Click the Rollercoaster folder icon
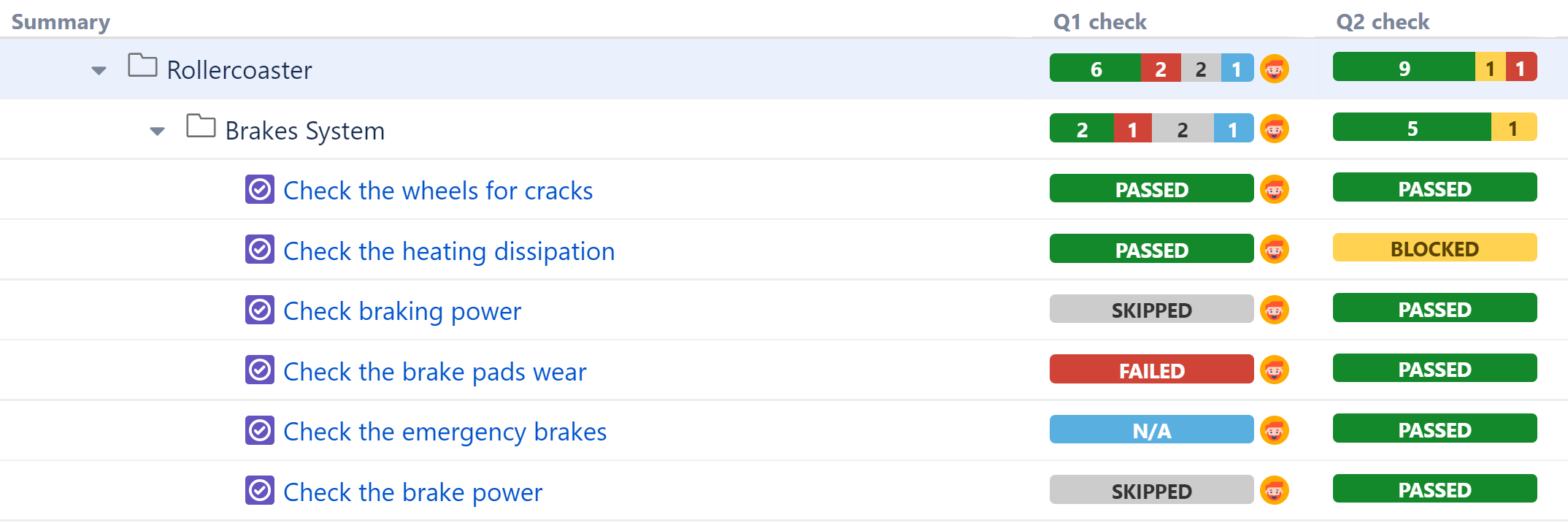 click(x=142, y=66)
